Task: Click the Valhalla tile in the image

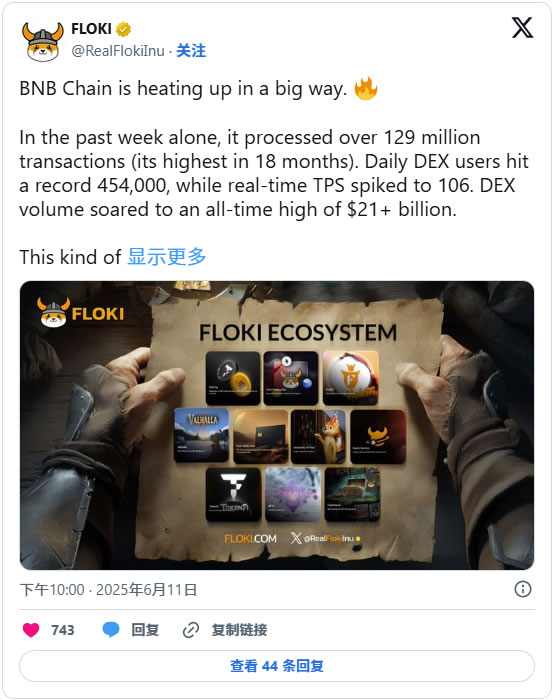Action: (201, 435)
